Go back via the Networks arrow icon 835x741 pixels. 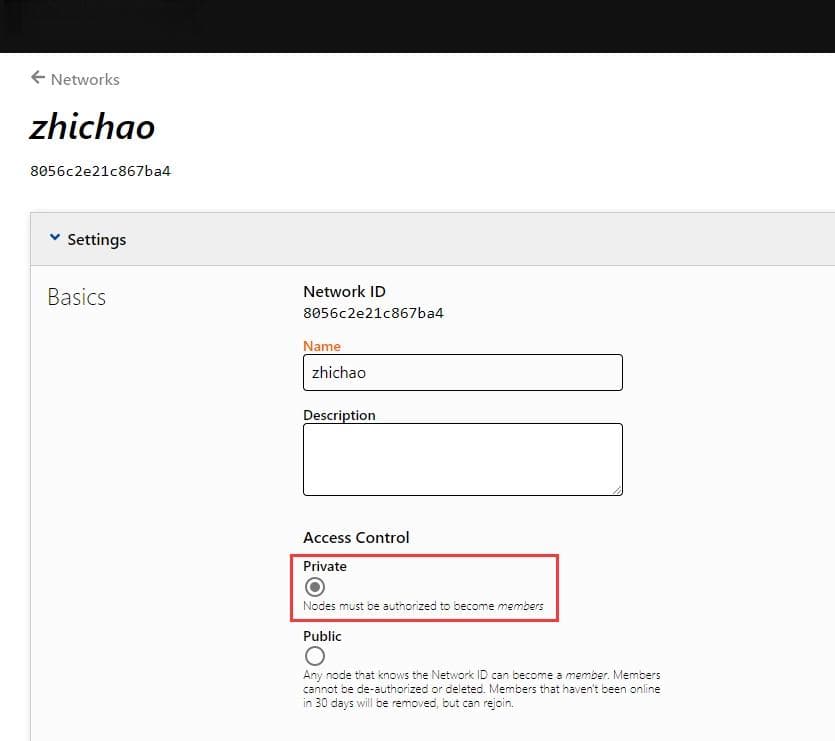tap(38, 78)
